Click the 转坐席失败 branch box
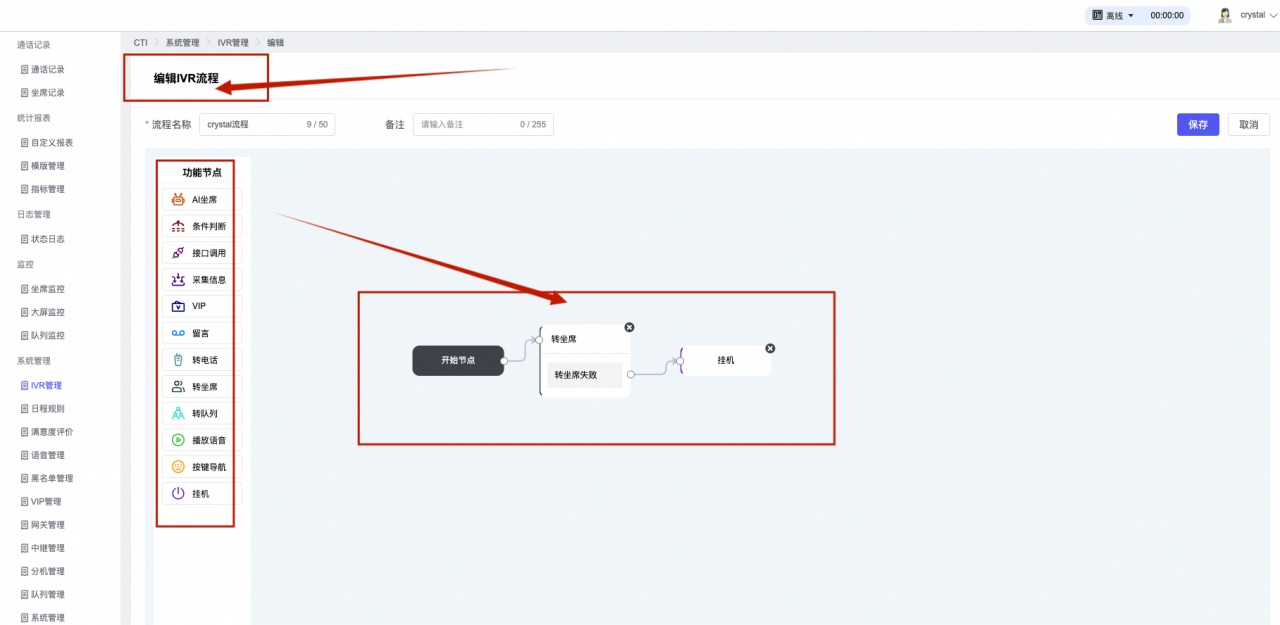The image size is (1280, 625). tap(584, 375)
